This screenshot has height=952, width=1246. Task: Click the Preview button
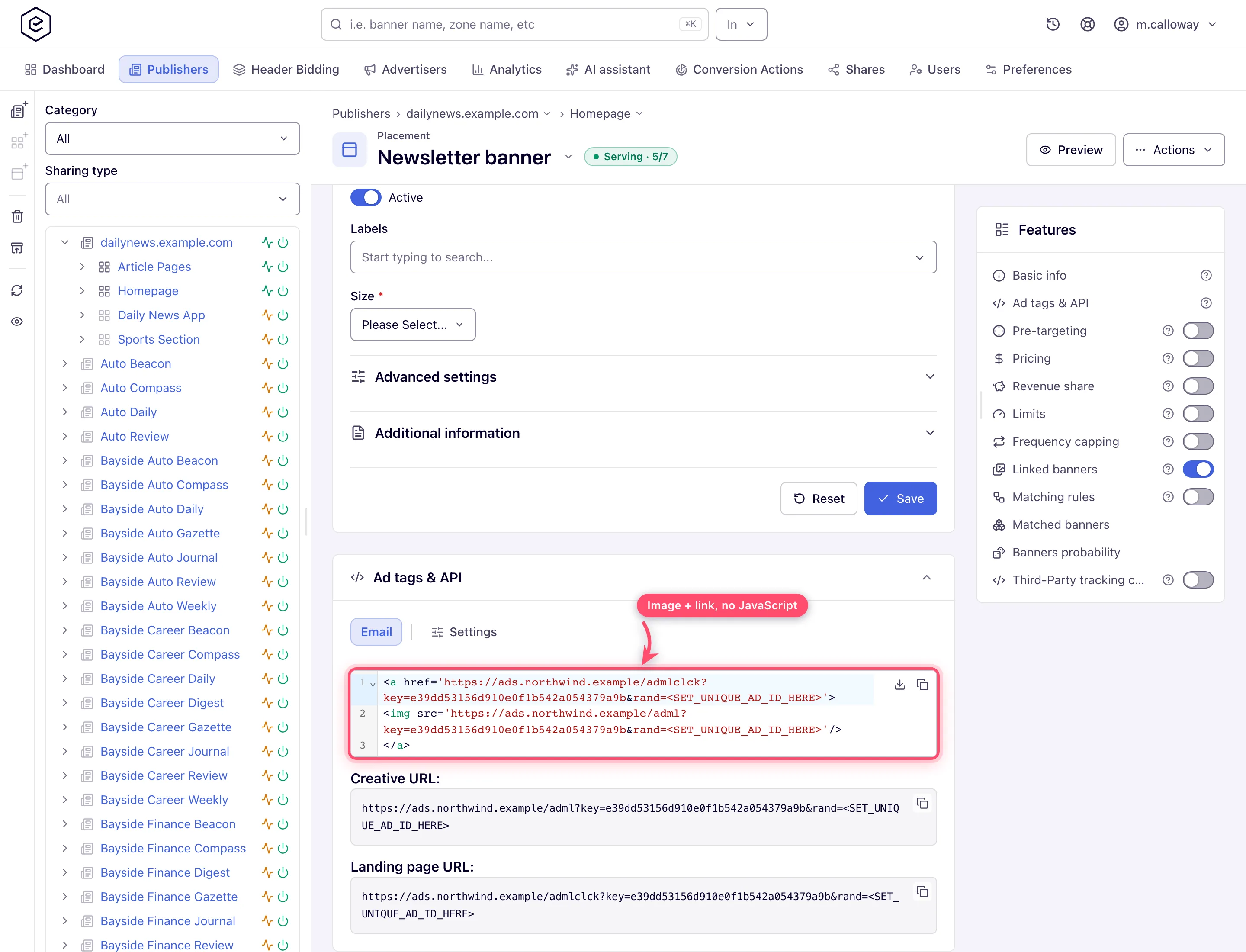click(1070, 150)
